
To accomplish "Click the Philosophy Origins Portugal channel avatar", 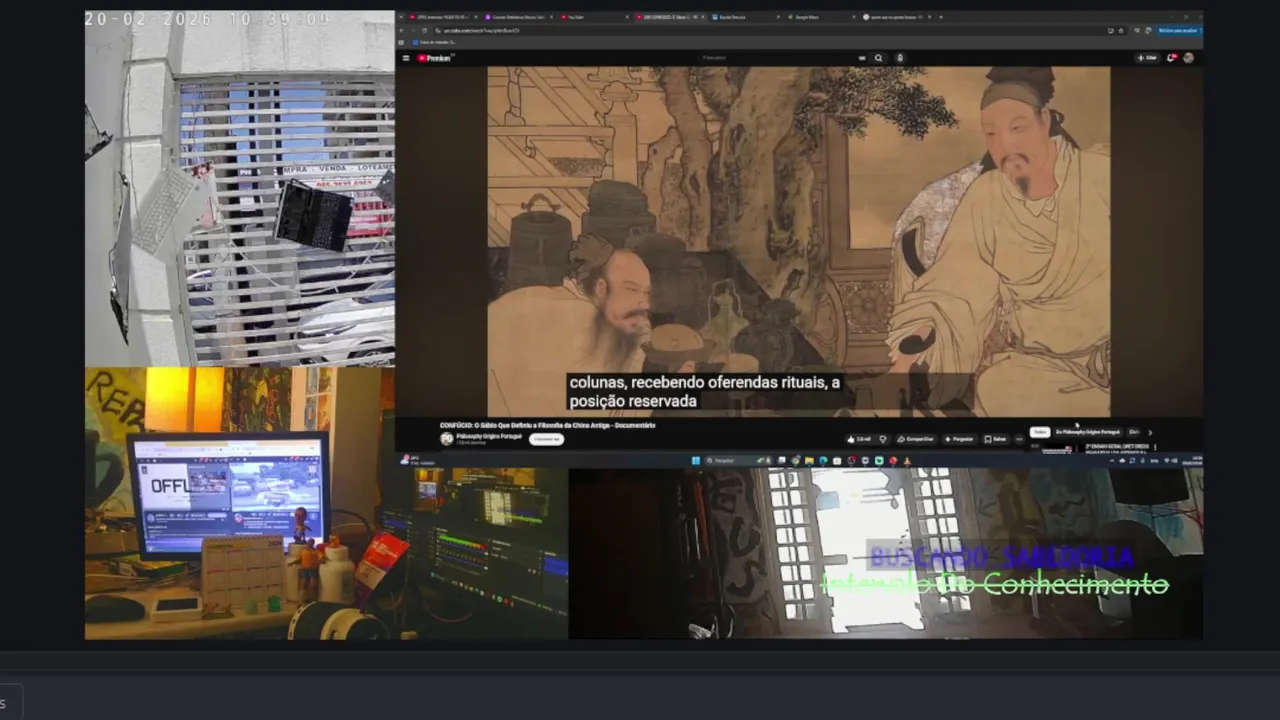I will tap(447, 439).
